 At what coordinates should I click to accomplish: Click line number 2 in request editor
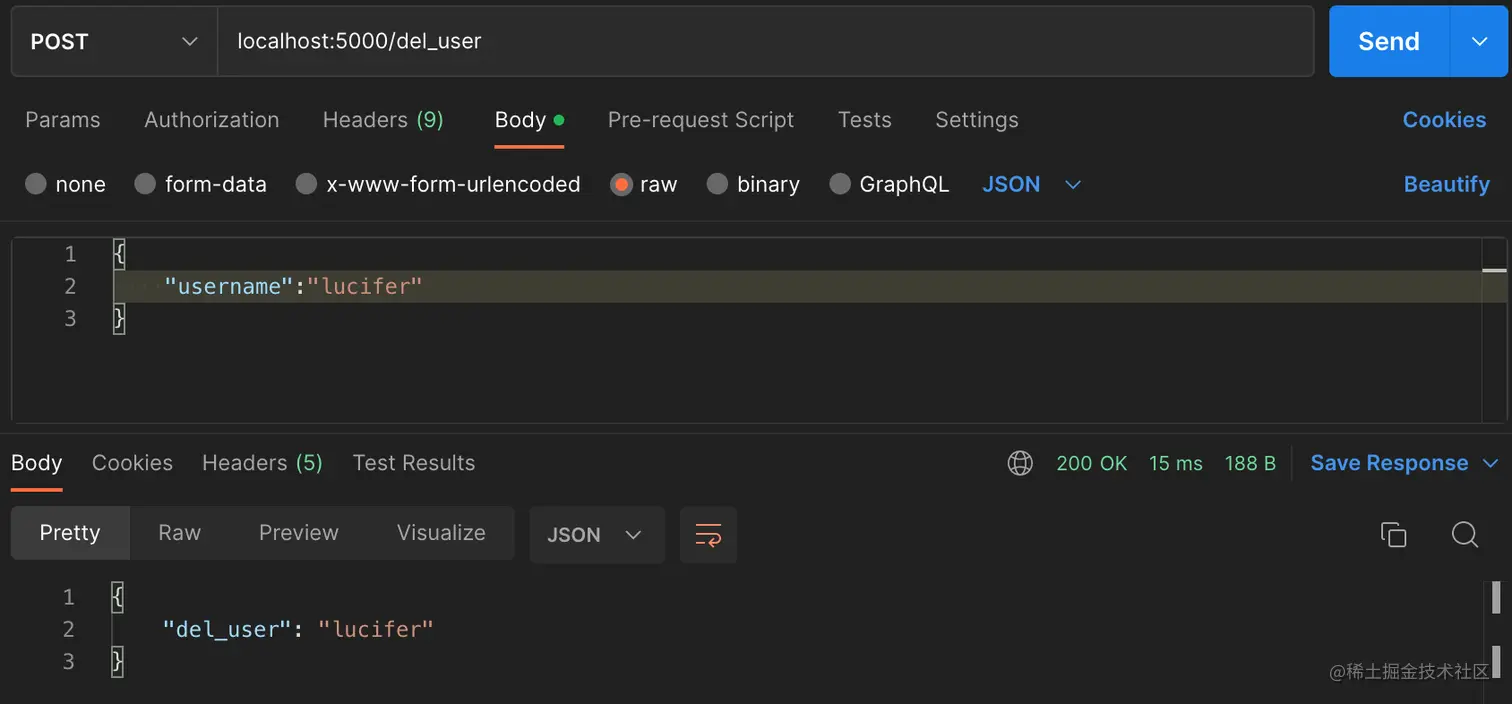coord(70,286)
